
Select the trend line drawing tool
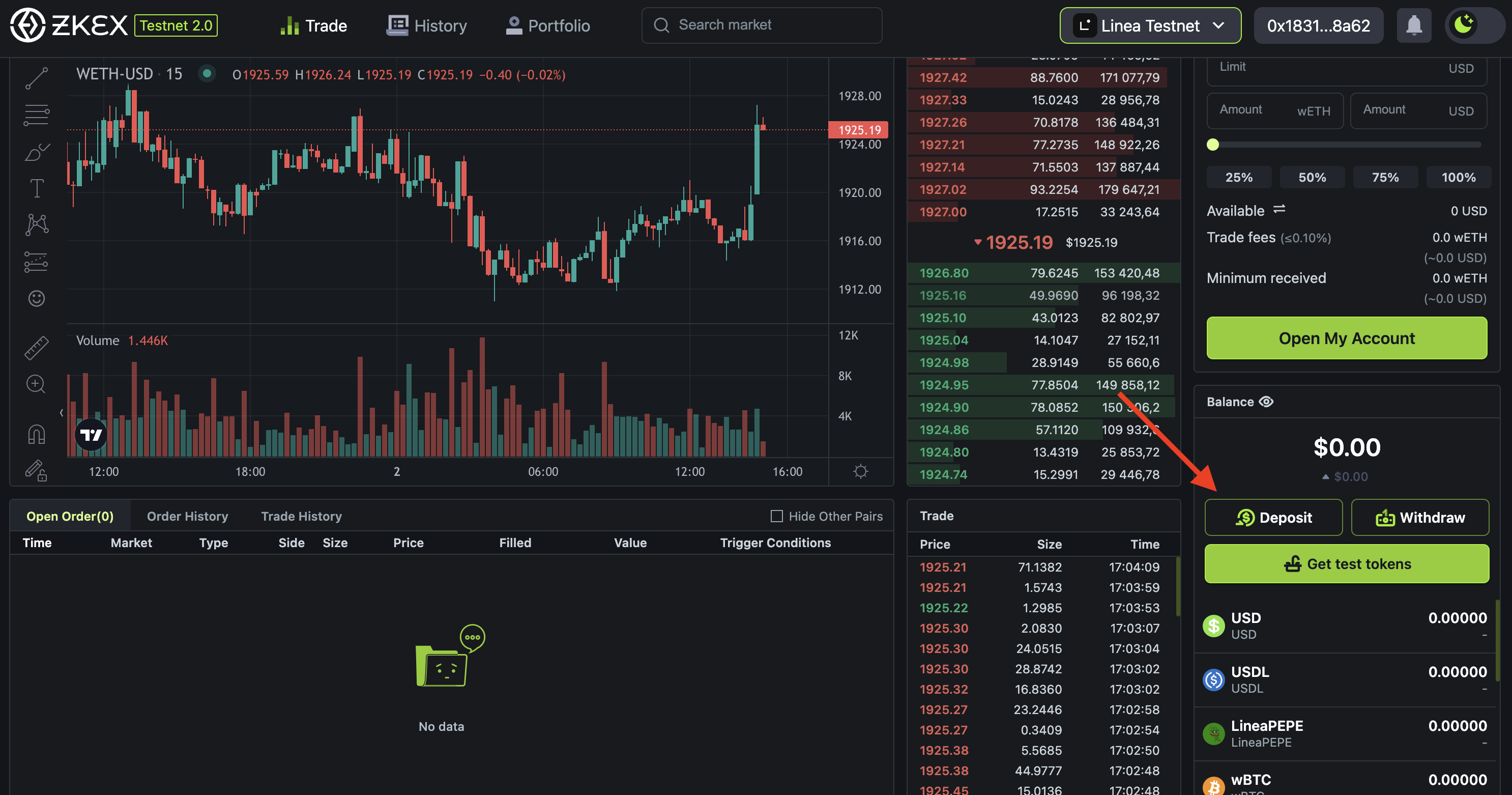pos(37,78)
